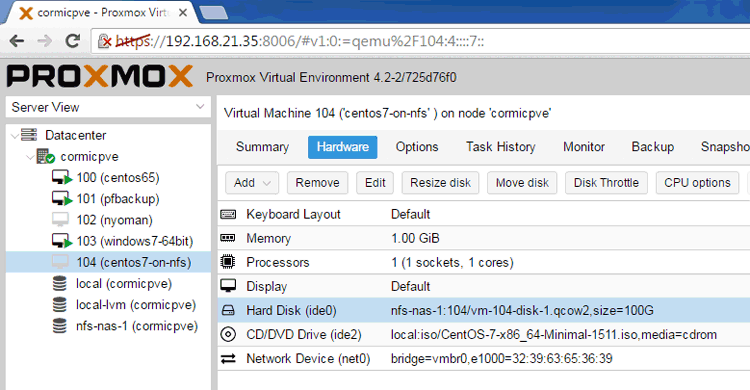
Task: Open the Server View dropdown
Action: 108,107
